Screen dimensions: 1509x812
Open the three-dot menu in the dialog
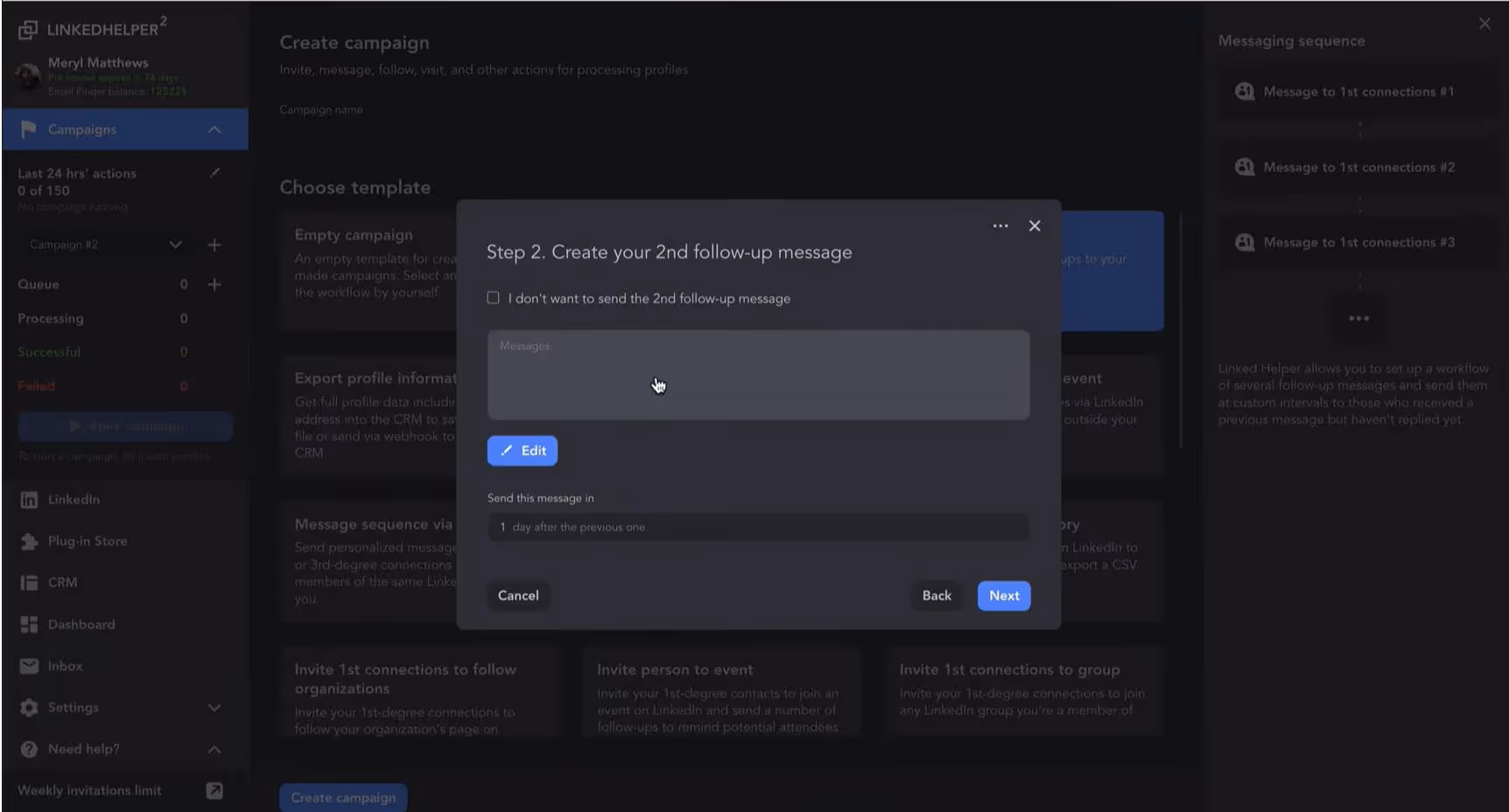[x=1000, y=226]
